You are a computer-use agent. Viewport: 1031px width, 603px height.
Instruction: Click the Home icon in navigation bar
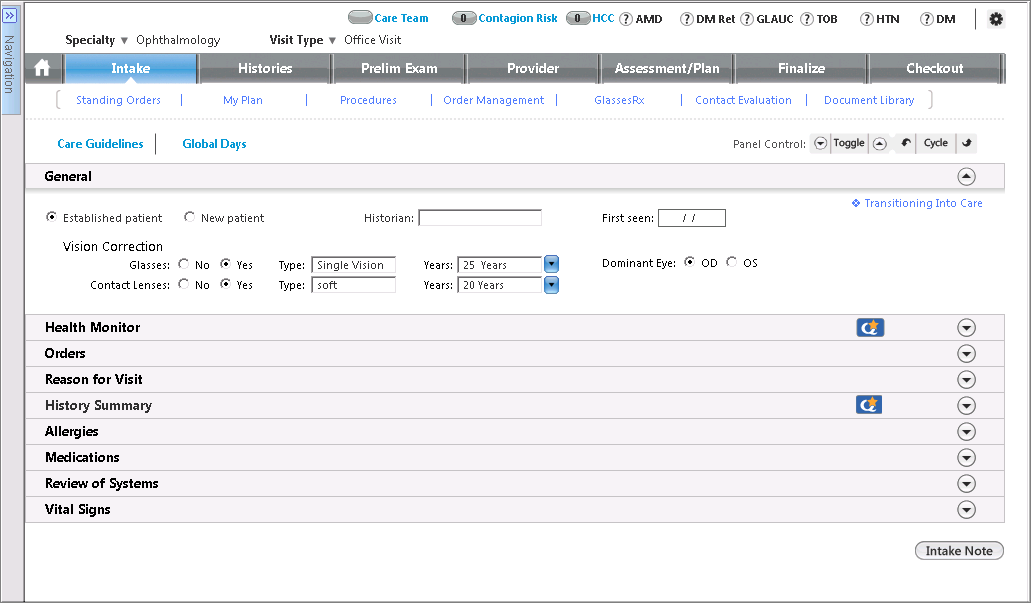42,68
